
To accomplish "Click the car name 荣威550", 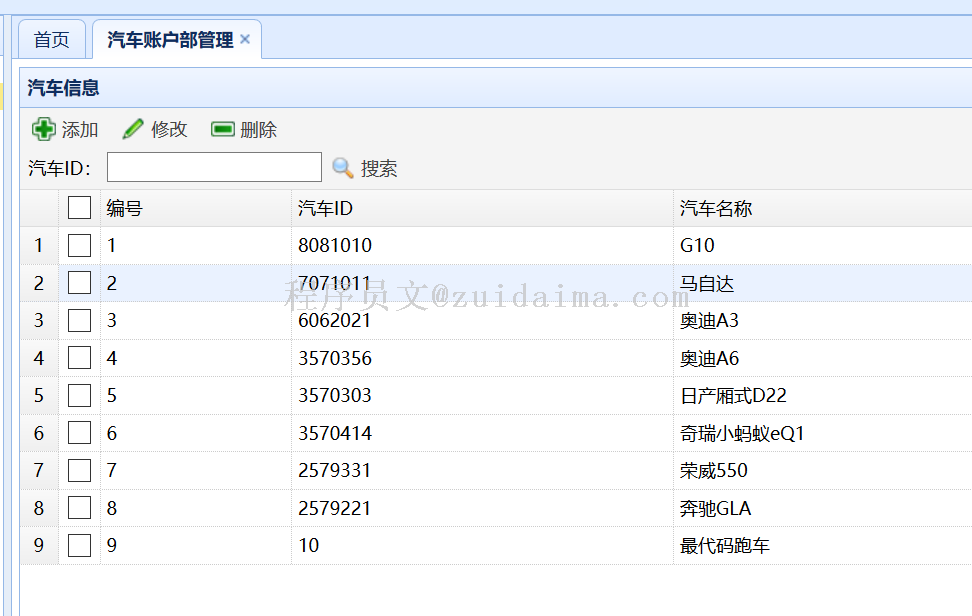I will click(714, 471).
